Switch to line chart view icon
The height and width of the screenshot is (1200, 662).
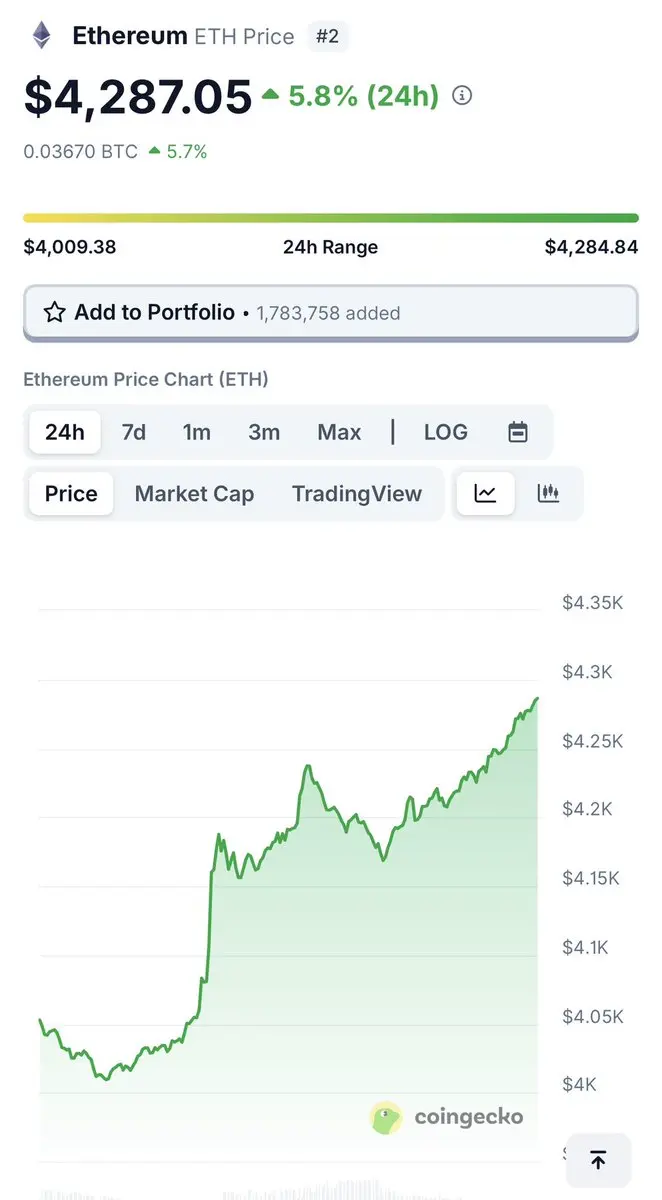(485, 493)
